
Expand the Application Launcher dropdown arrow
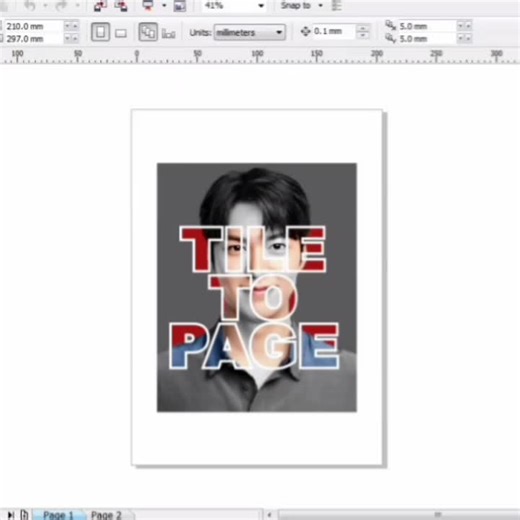coord(164,6)
